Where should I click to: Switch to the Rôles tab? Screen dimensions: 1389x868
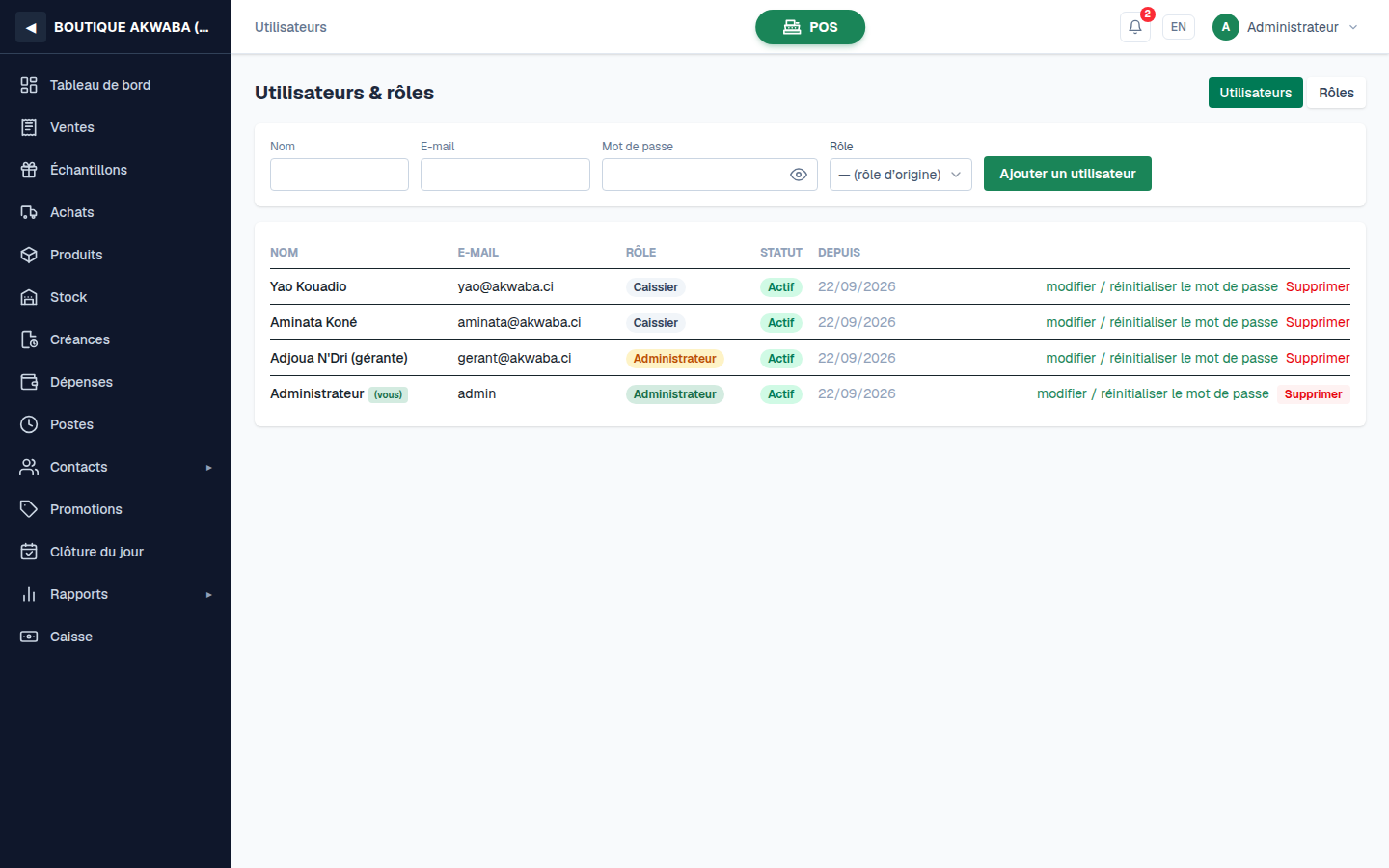click(x=1336, y=93)
